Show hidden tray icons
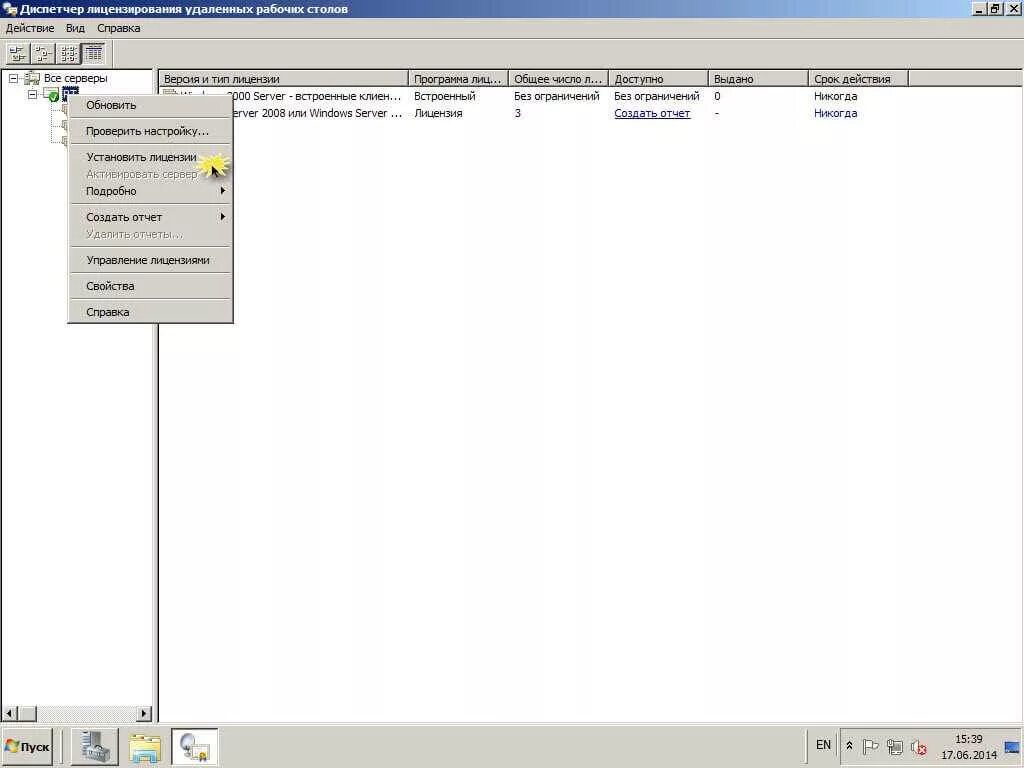The image size is (1024, 768). [x=849, y=745]
